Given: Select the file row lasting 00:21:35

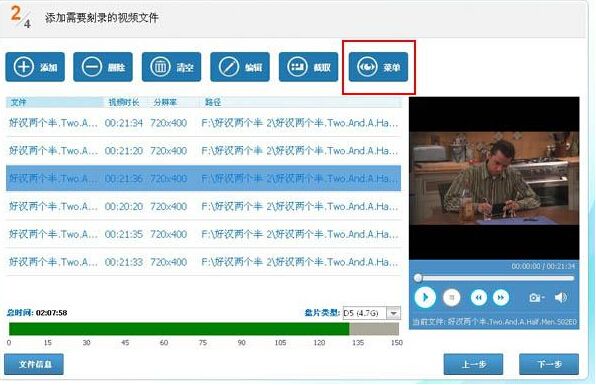Looking at the screenshot, I should pyautogui.click(x=203, y=234).
